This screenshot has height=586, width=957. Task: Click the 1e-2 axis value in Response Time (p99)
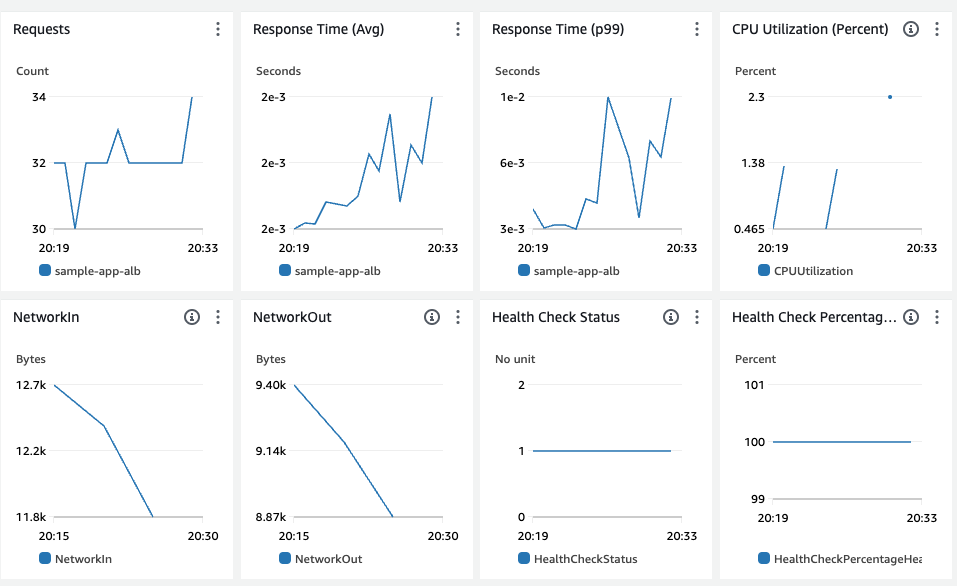click(513, 97)
